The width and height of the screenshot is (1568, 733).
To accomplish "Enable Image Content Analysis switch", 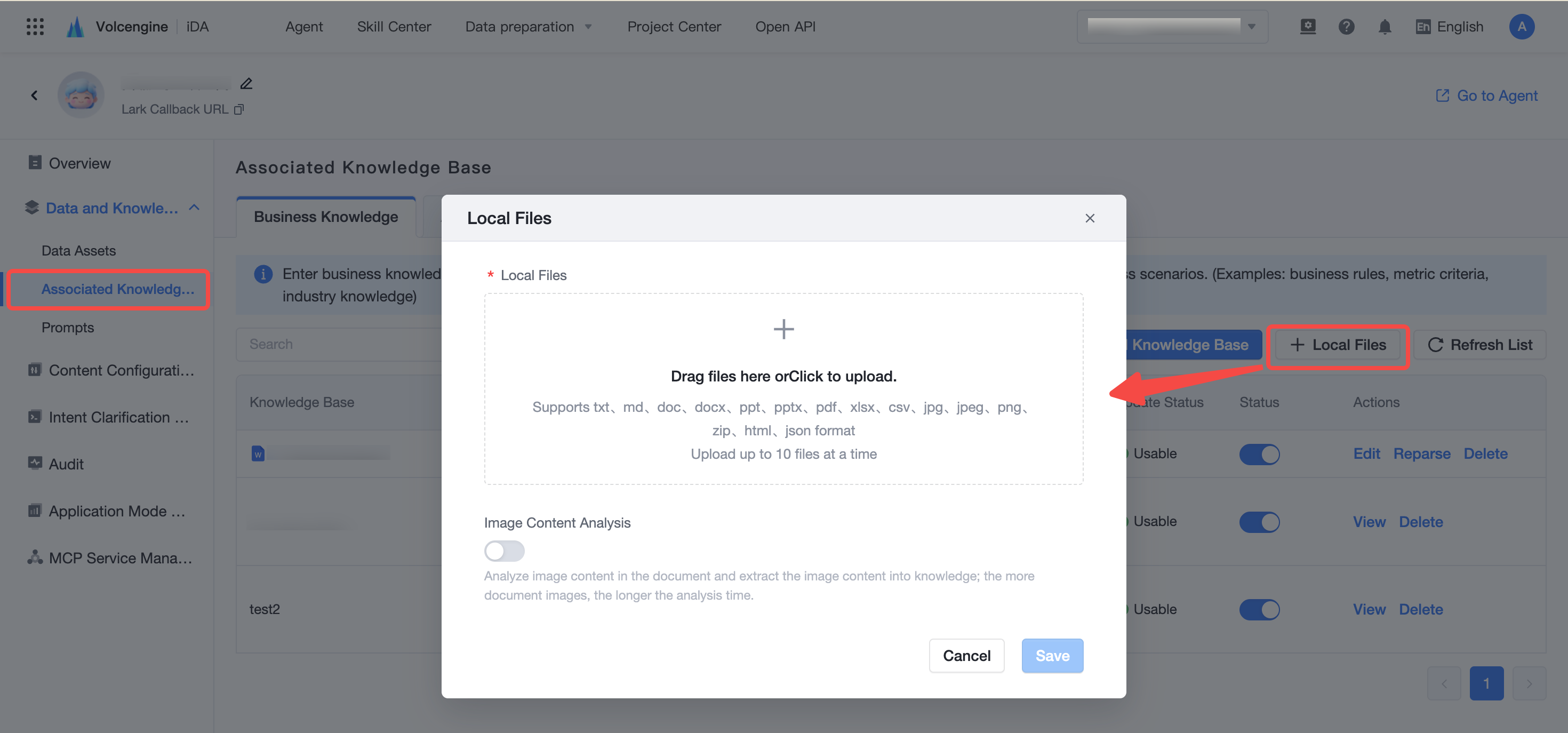I will pos(504,551).
